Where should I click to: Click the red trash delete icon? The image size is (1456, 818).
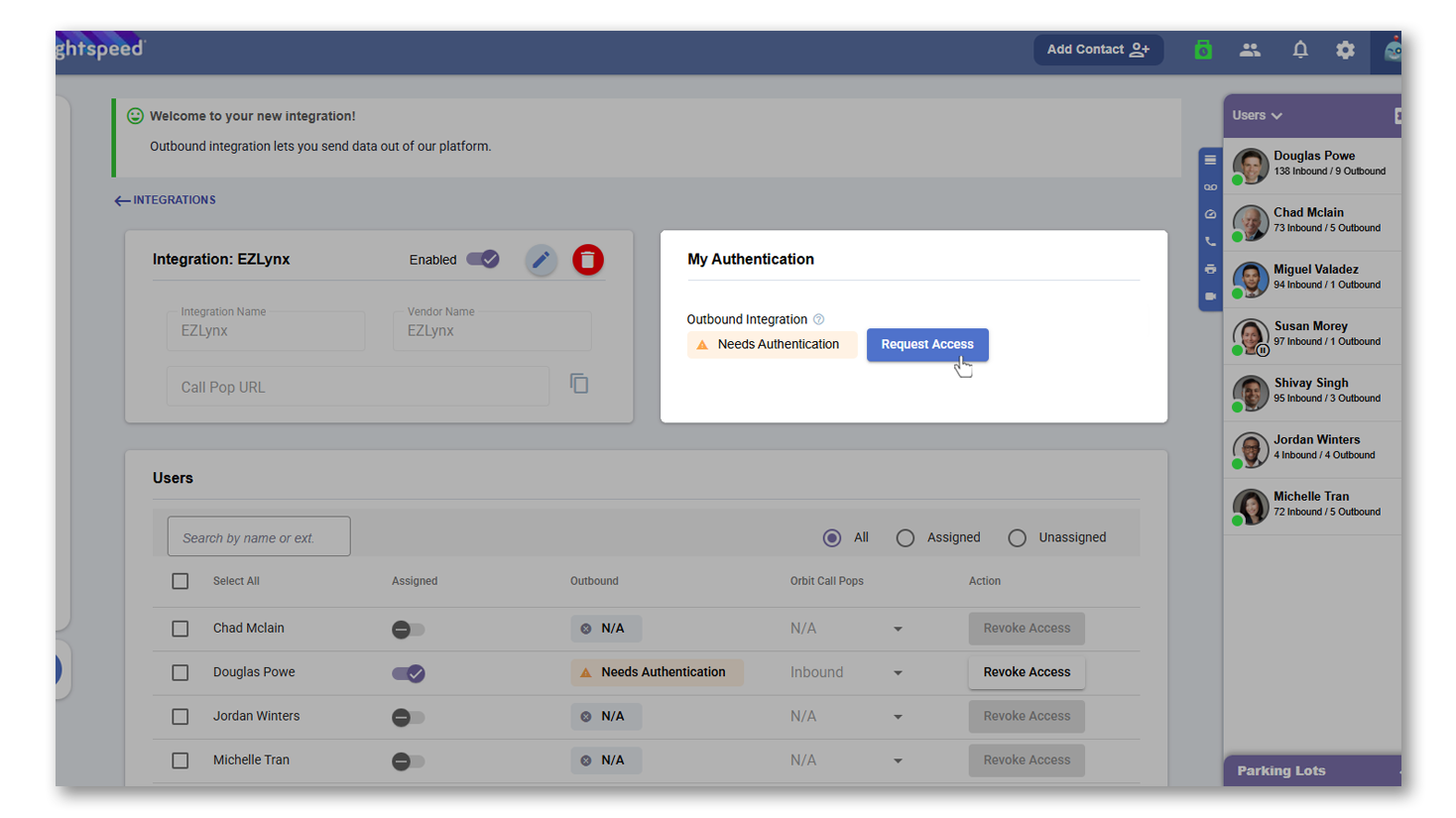[588, 260]
